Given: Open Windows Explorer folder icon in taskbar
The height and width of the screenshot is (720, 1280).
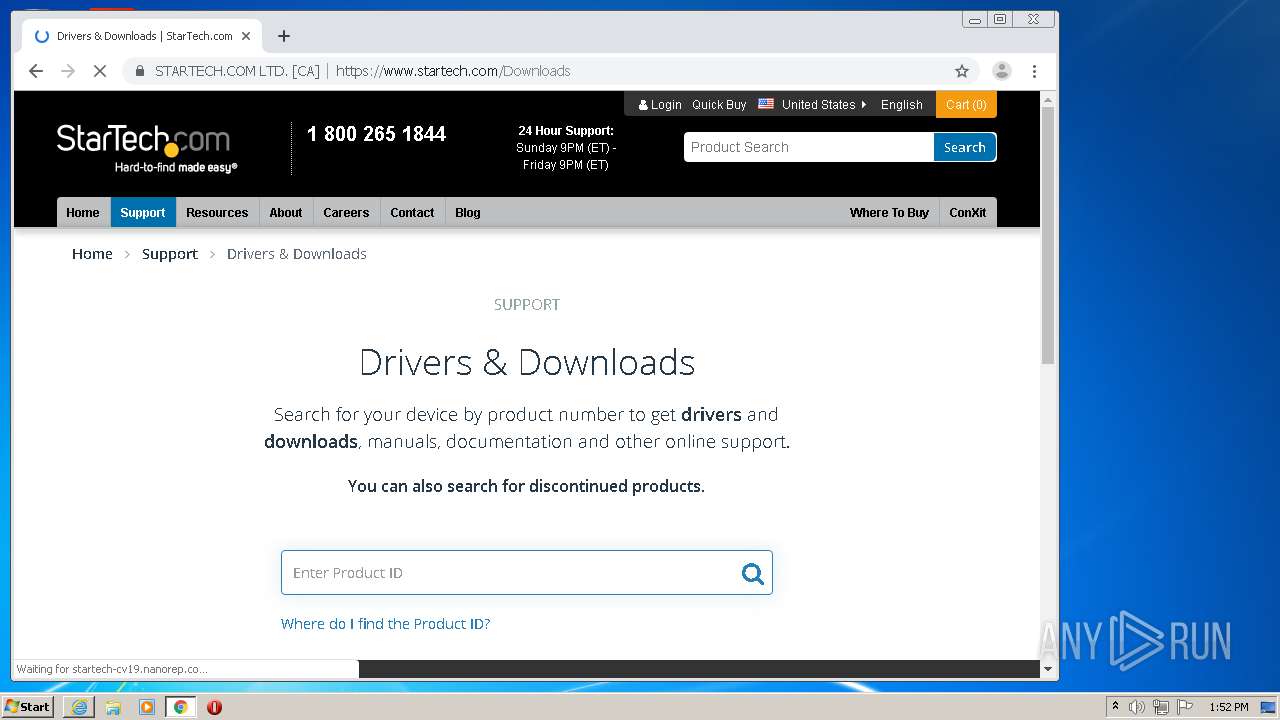Looking at the screenshot, I should tap(113, 707).
